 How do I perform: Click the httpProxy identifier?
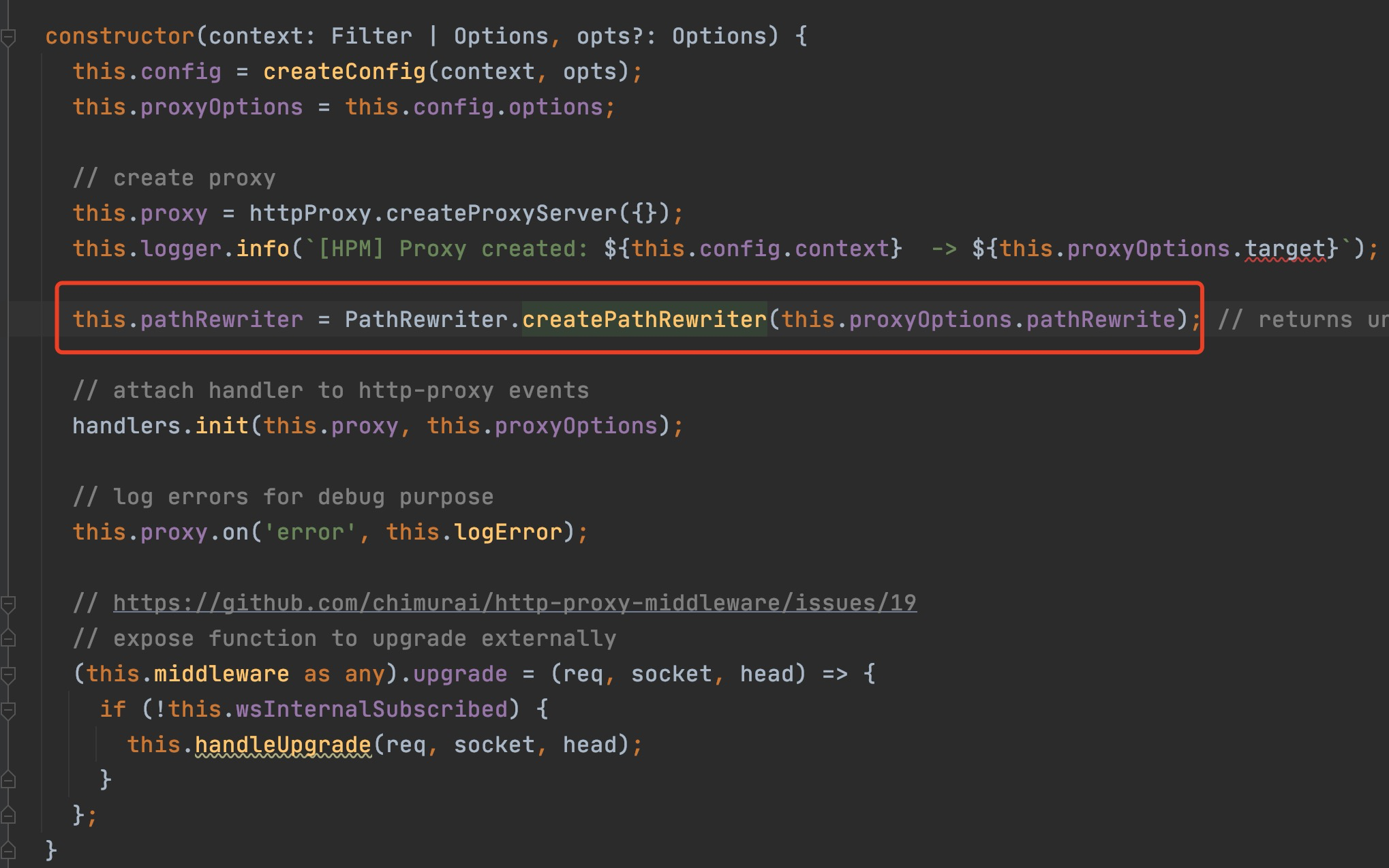click(310, 213)
